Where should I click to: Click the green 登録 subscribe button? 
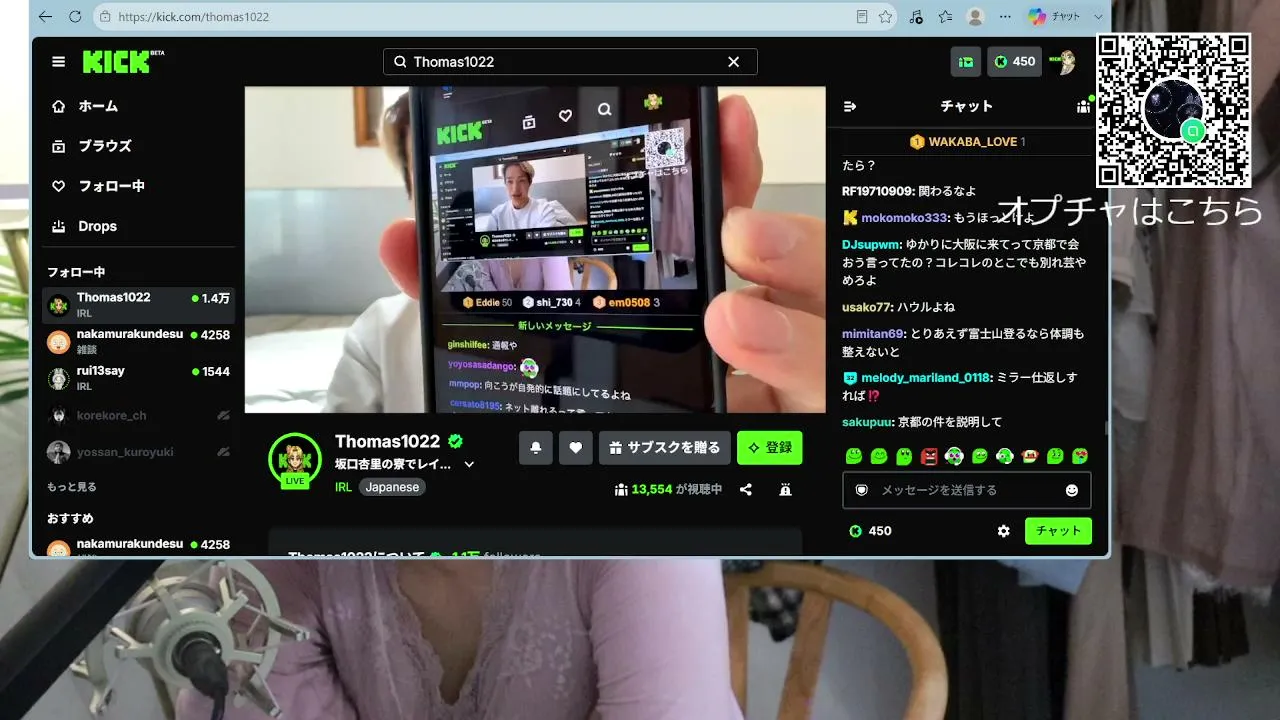click(x=770, y=448)
